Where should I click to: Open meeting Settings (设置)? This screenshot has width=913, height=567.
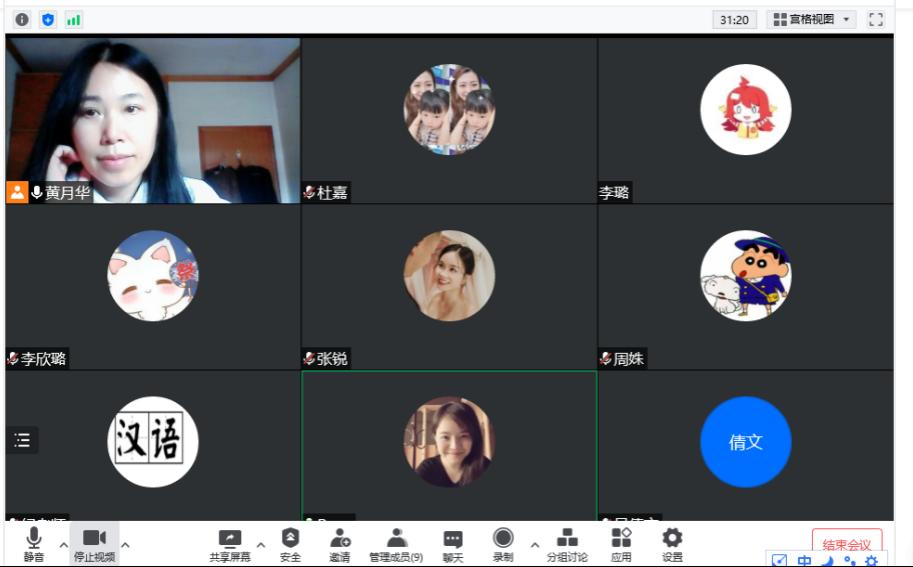(x=672, y=544)
